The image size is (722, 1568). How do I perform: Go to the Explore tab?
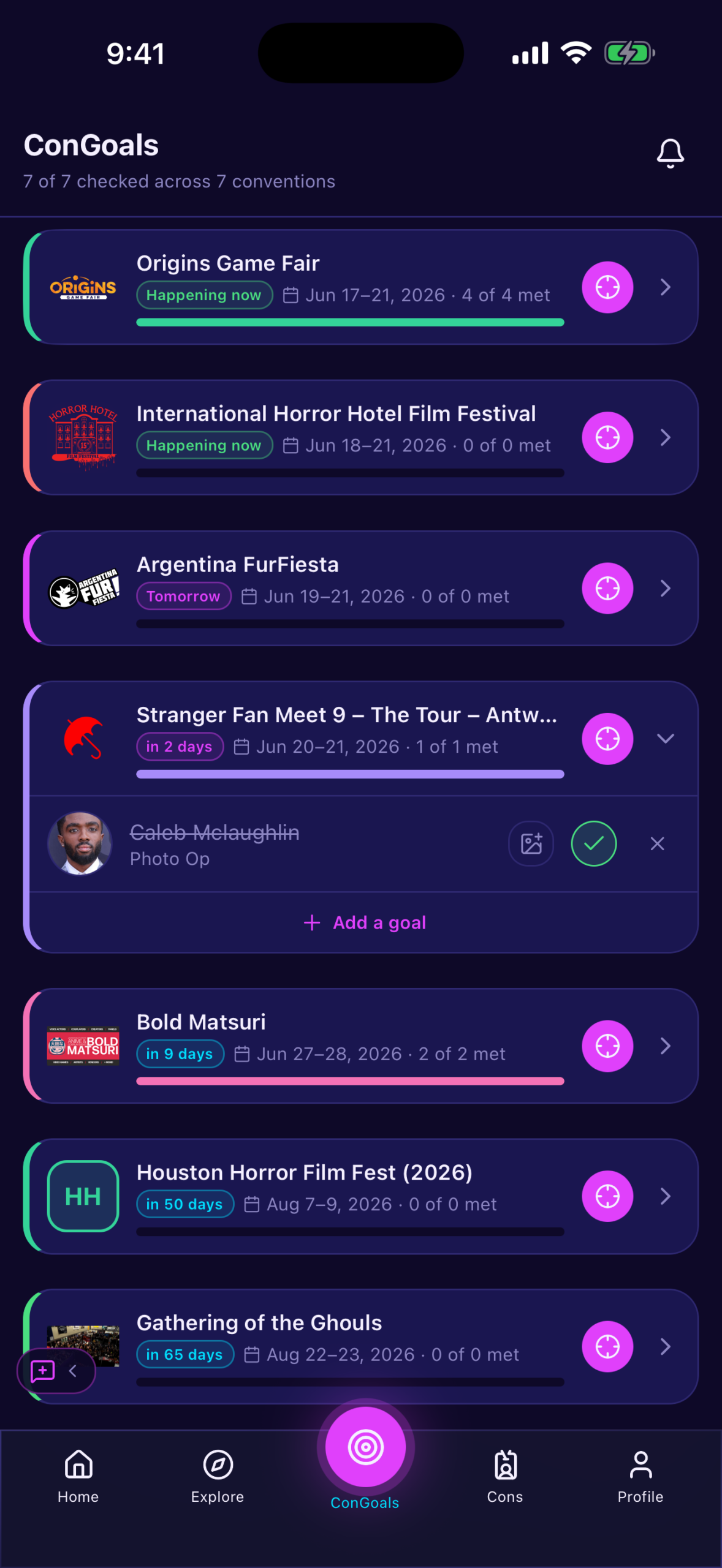point(218,1476)
